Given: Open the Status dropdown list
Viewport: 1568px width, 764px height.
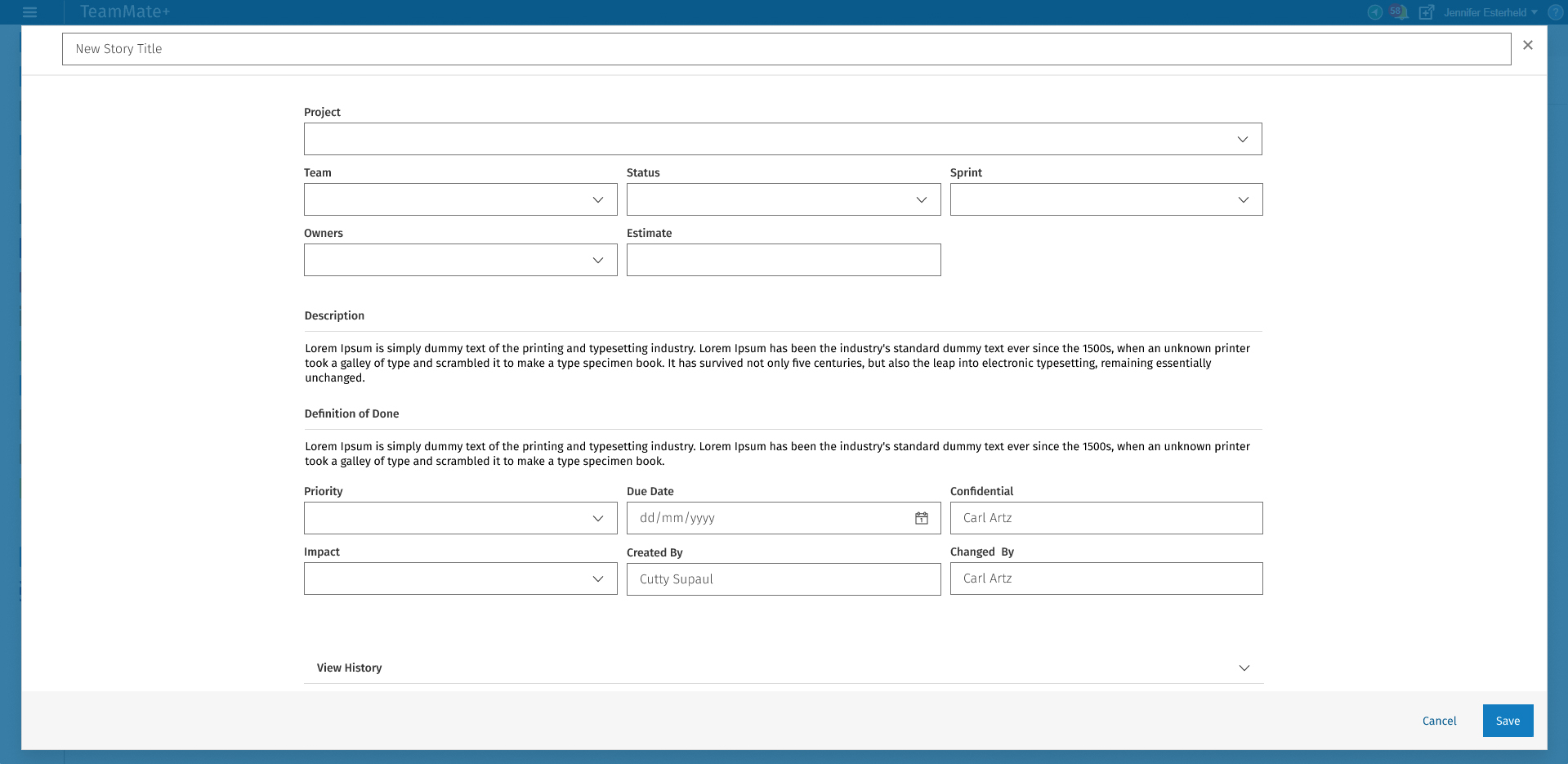Looking at the screenshot, I should pos(783,199).
